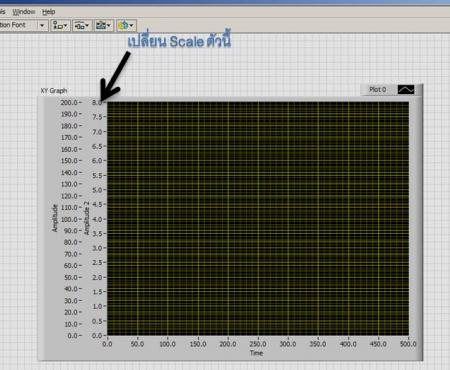450x370 pixels.
Task: Open the Window menu
Action: [x=24, y=12]
